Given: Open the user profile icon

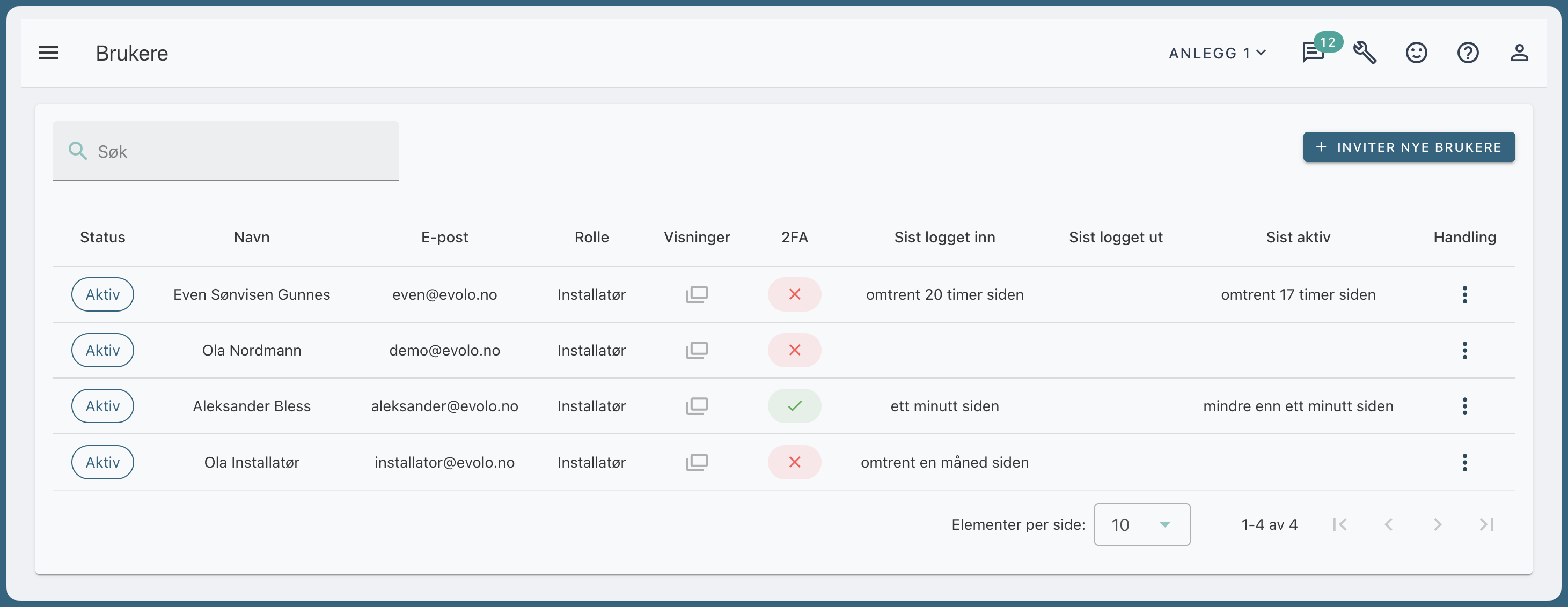Looking at the screenshot, I should (x=1519, y=53).
